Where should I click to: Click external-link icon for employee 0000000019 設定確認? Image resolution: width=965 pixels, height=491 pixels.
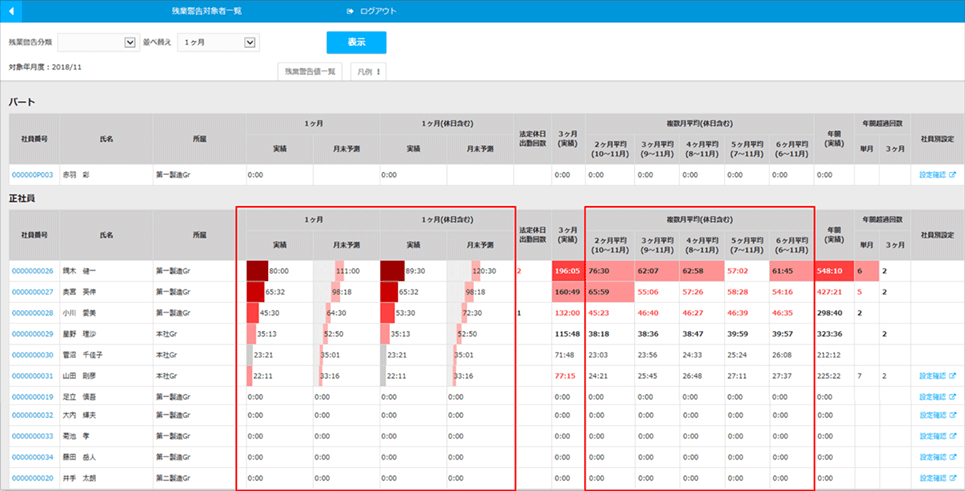click(953, 396)
